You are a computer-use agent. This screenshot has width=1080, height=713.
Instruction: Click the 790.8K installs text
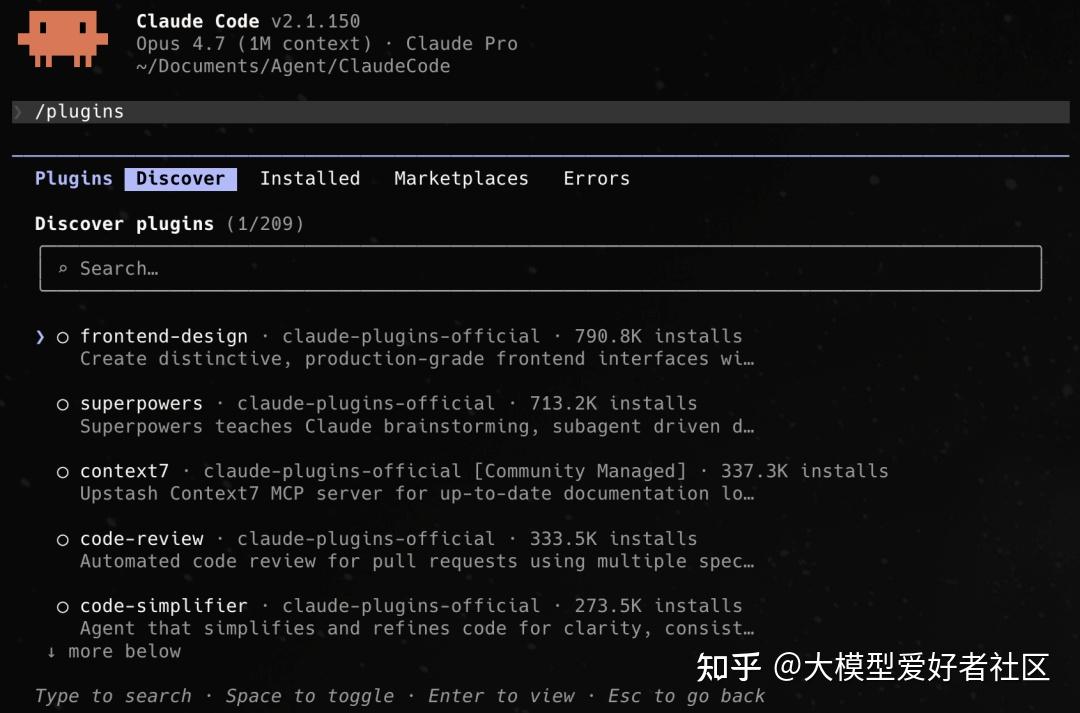(658, 336)
